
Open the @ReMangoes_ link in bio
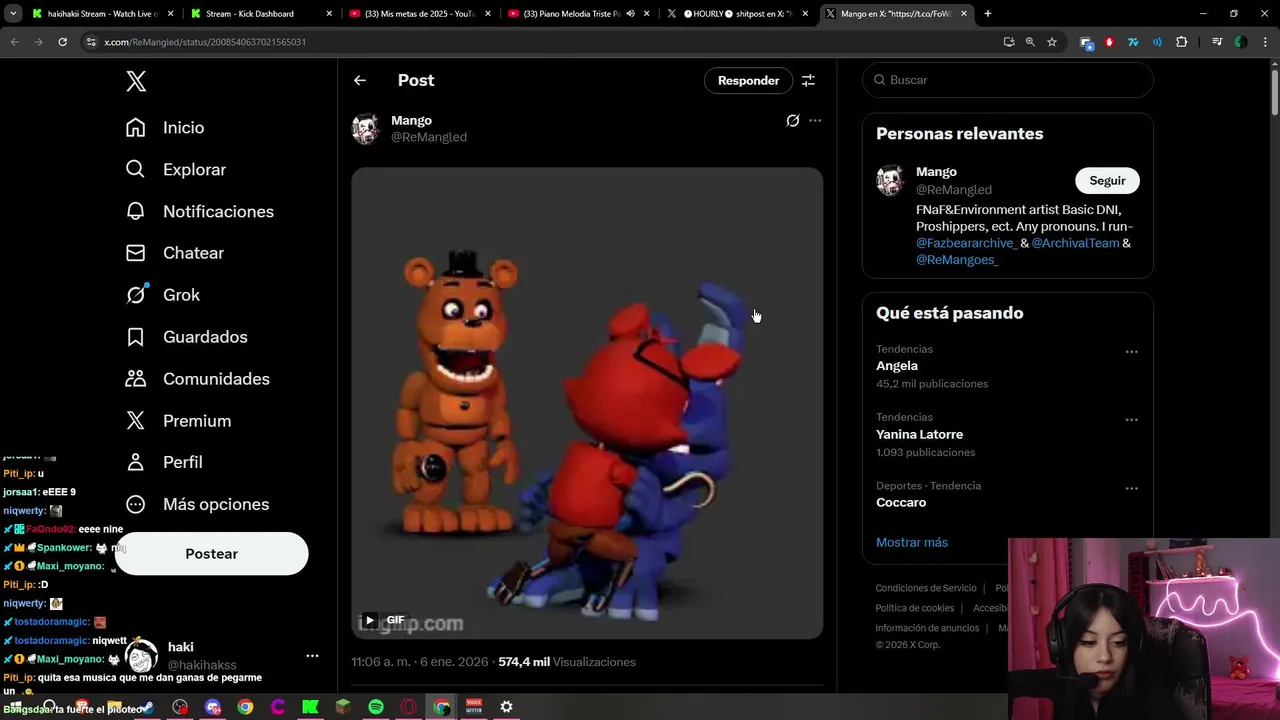pyautogui.click(x=957, y=260)
